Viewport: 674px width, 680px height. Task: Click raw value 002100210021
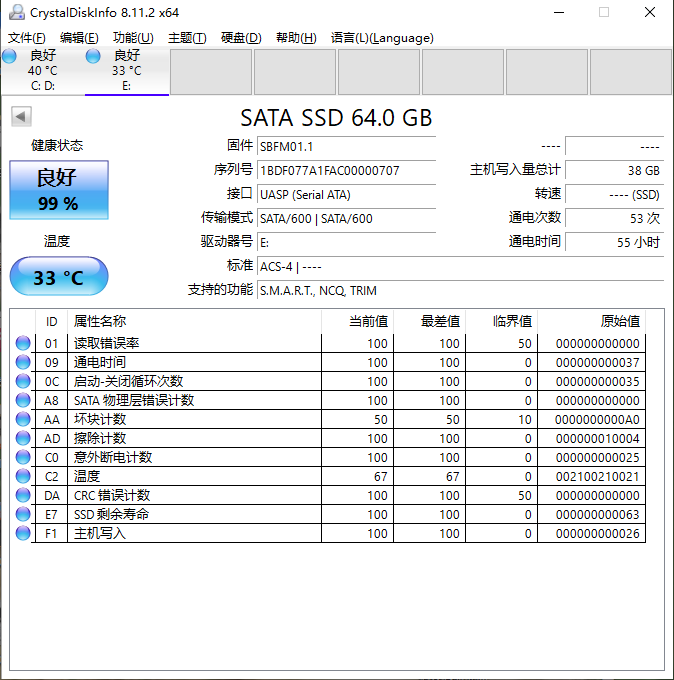[x=598, y=477]
